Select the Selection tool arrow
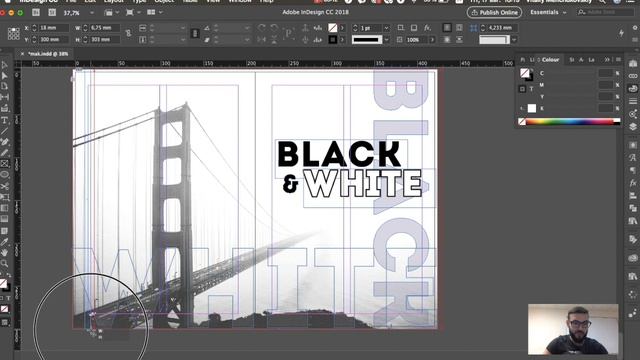 [4, 64]
